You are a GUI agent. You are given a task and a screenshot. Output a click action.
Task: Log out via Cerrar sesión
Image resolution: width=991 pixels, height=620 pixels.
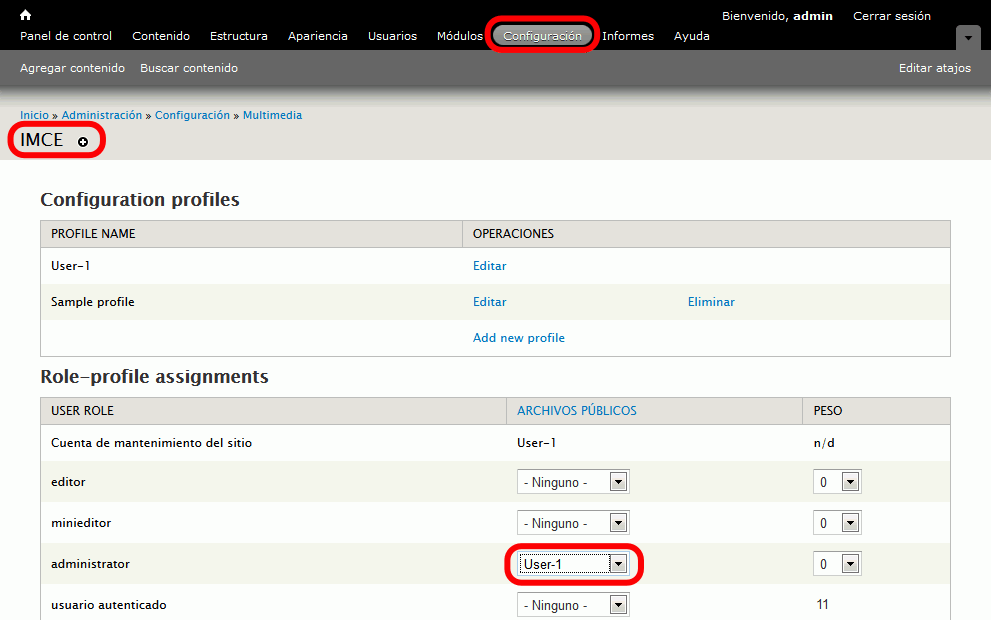[x=892, y=16]
